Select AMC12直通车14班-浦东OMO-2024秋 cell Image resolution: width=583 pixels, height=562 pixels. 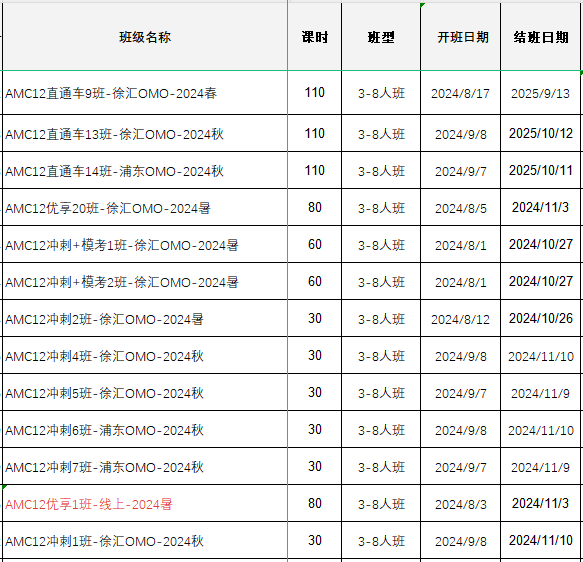[145, 170]
